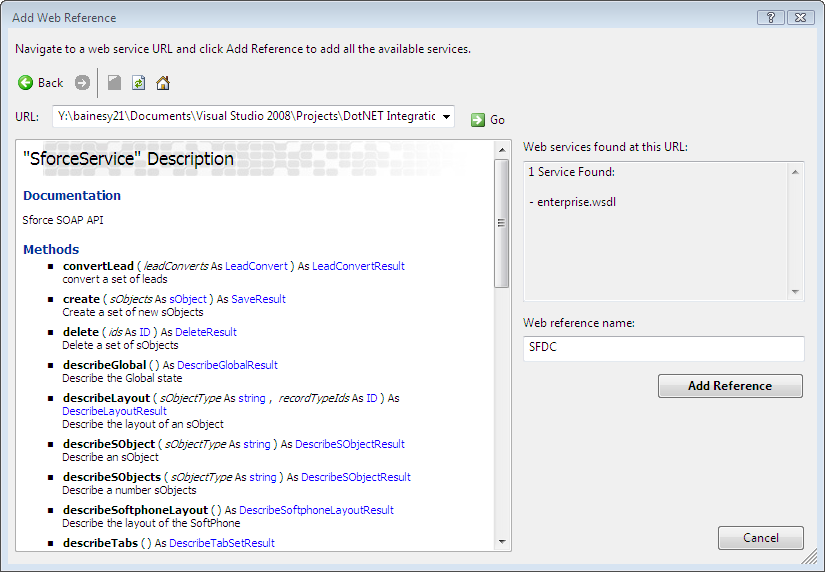The image size is (825, 572).
Task: Open string link in describeLayout method
Action: (x=252, y=398)
